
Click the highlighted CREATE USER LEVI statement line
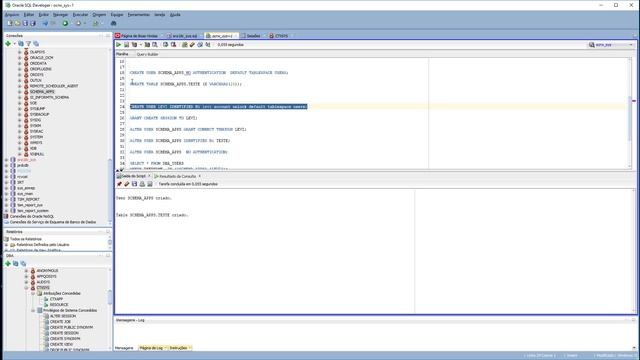(x=218, y=107)
